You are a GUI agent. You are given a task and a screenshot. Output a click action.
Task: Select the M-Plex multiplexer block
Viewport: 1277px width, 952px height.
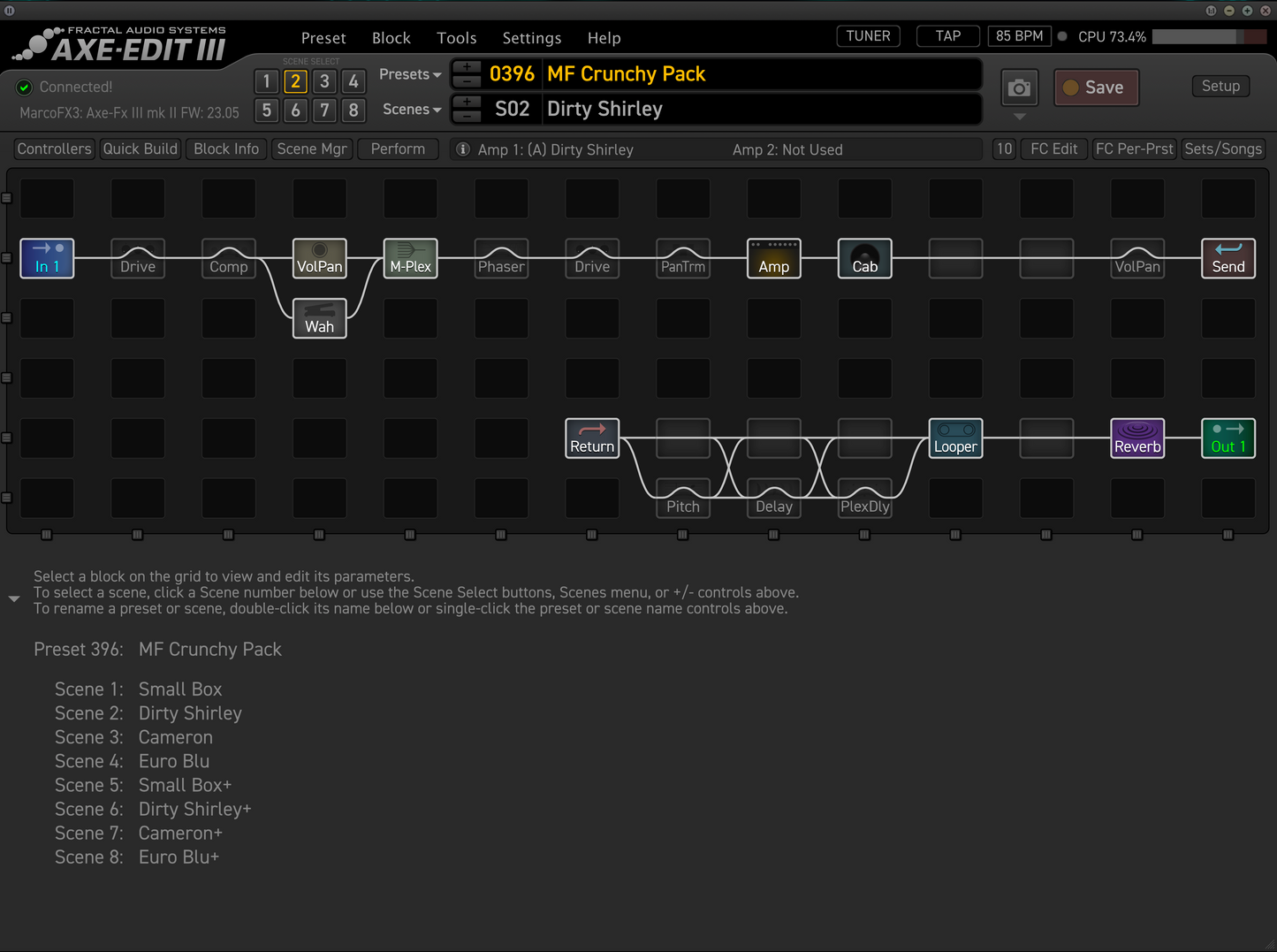pos(410,258)
